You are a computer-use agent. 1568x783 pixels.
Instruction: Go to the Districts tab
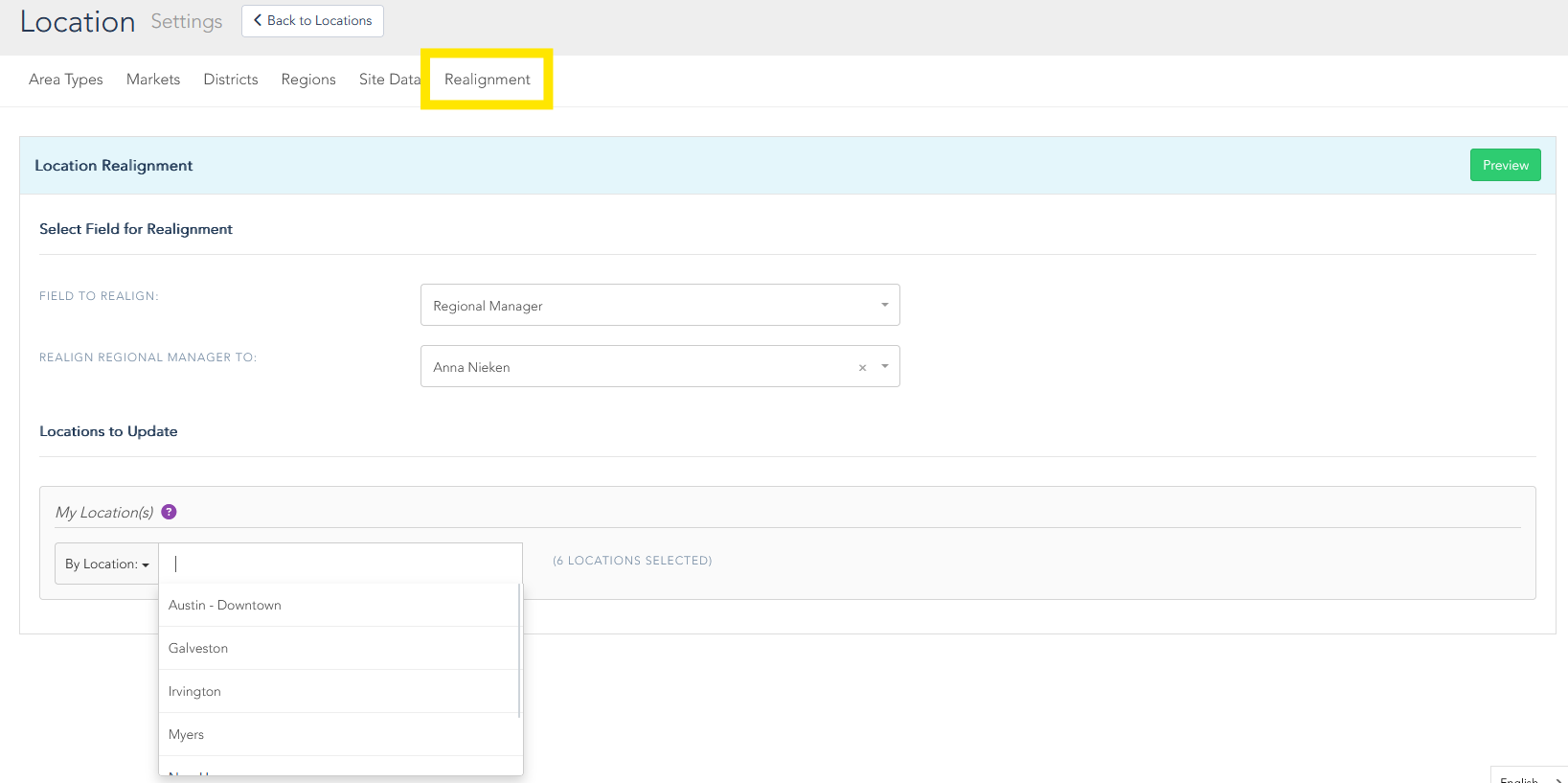click(x=231, y=80)
